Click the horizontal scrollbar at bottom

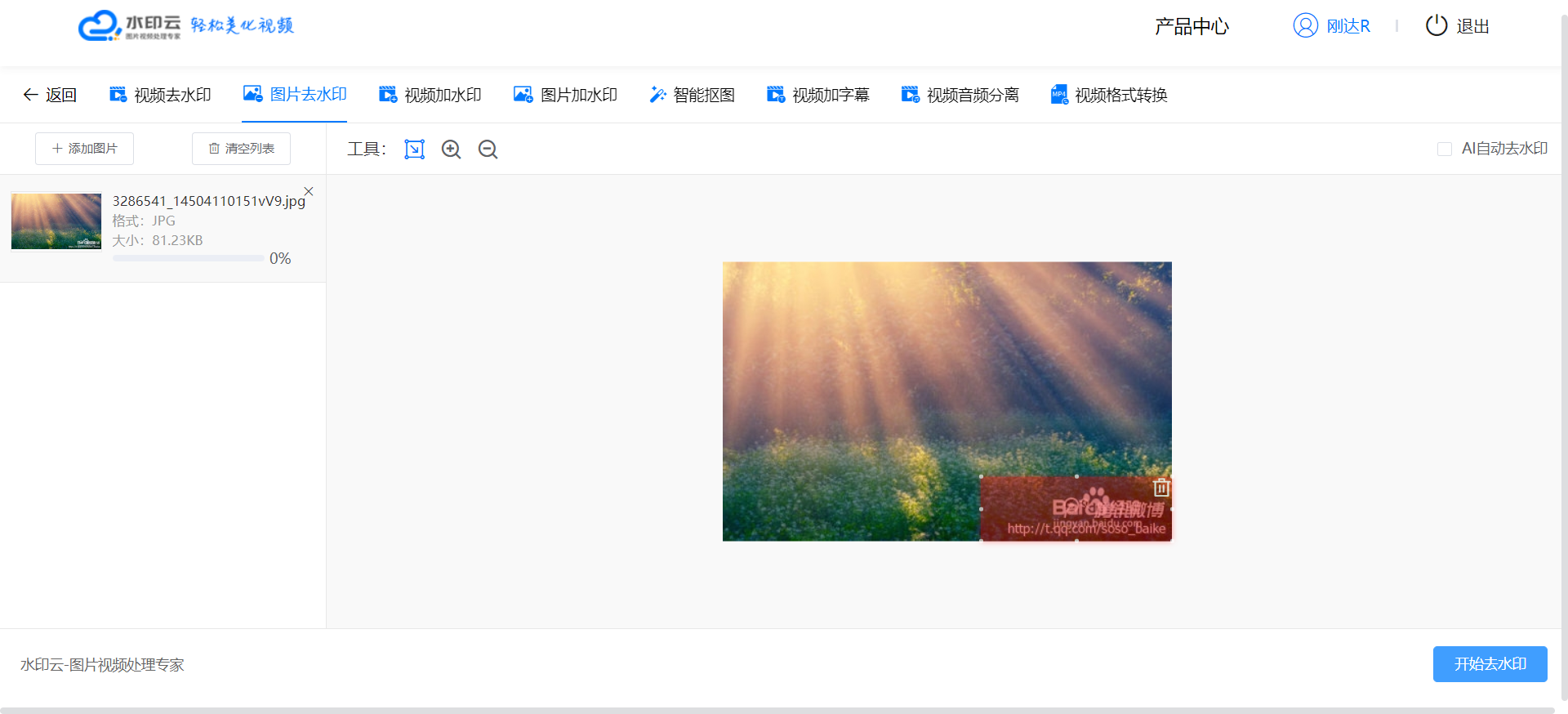tap(777, 710)
